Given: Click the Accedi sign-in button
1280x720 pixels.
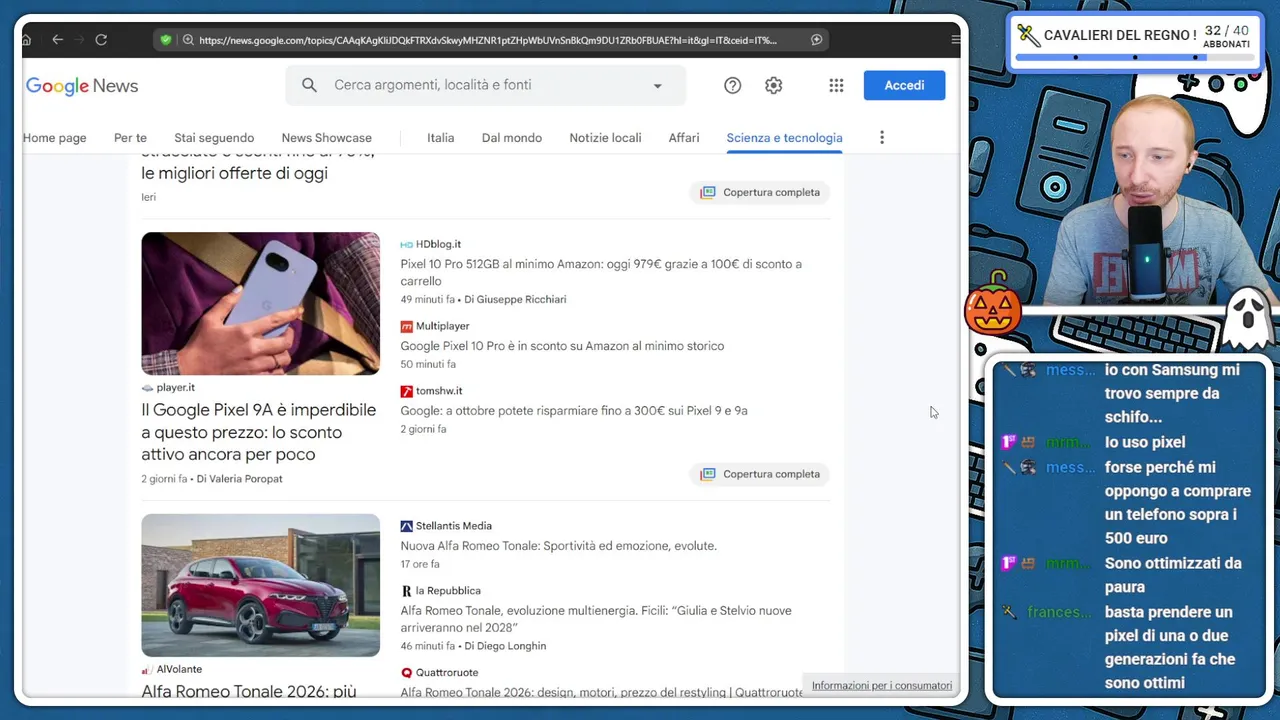Looking at the screenshot, I should click(x=904, y=85).
